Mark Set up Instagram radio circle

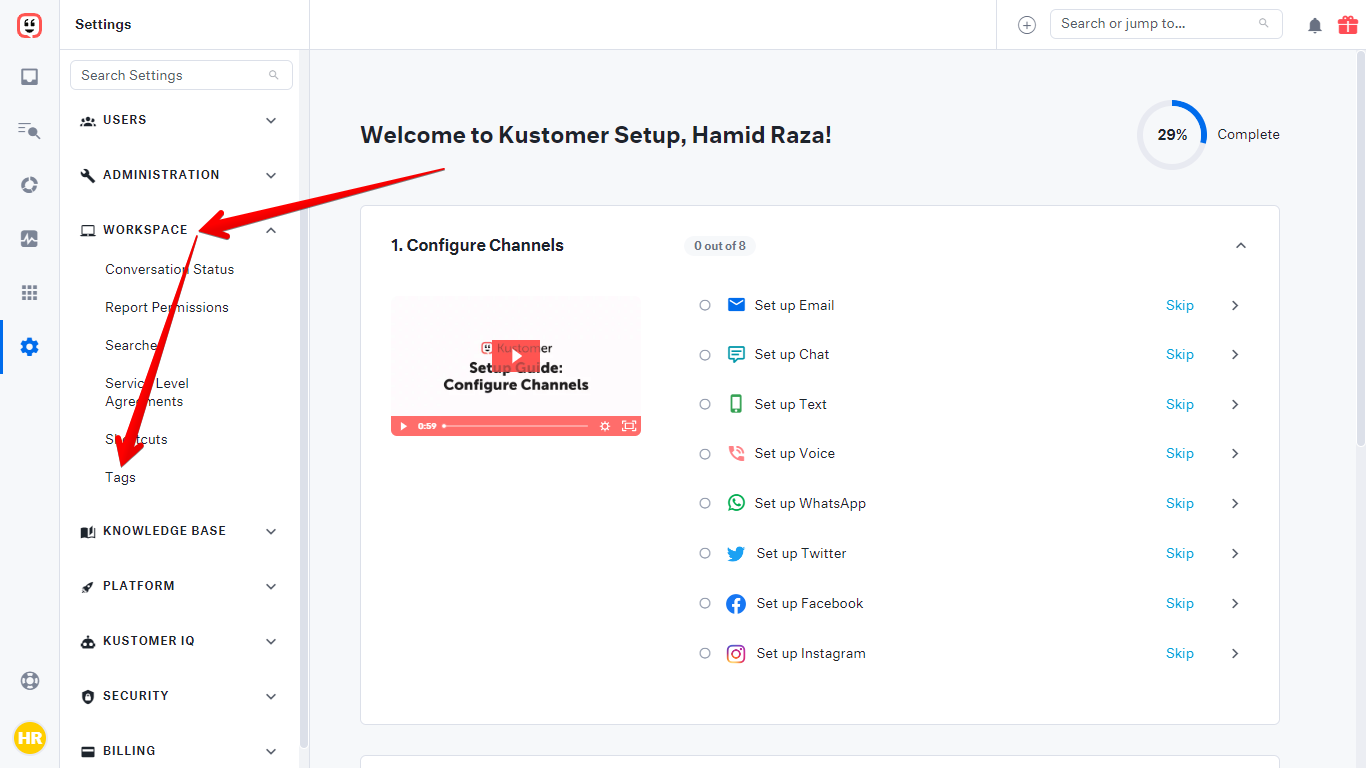click(x=705, y=653)
